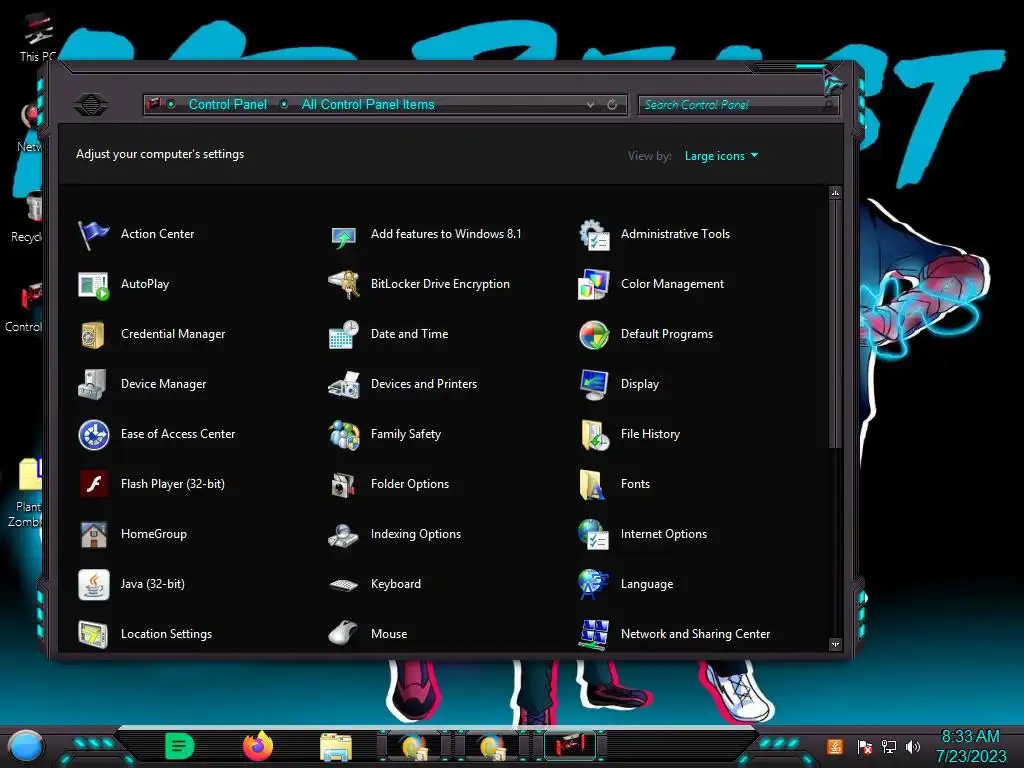Click the network tray icon
This screenshot has height=768, width=1024.
click(x=889, y=746)
